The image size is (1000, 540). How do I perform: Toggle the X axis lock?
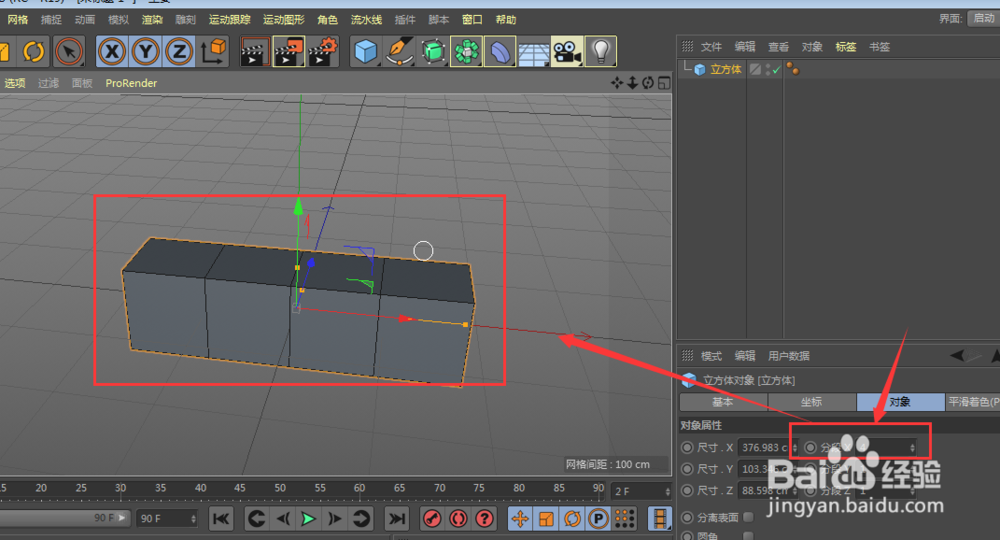(x=112, y=52)
